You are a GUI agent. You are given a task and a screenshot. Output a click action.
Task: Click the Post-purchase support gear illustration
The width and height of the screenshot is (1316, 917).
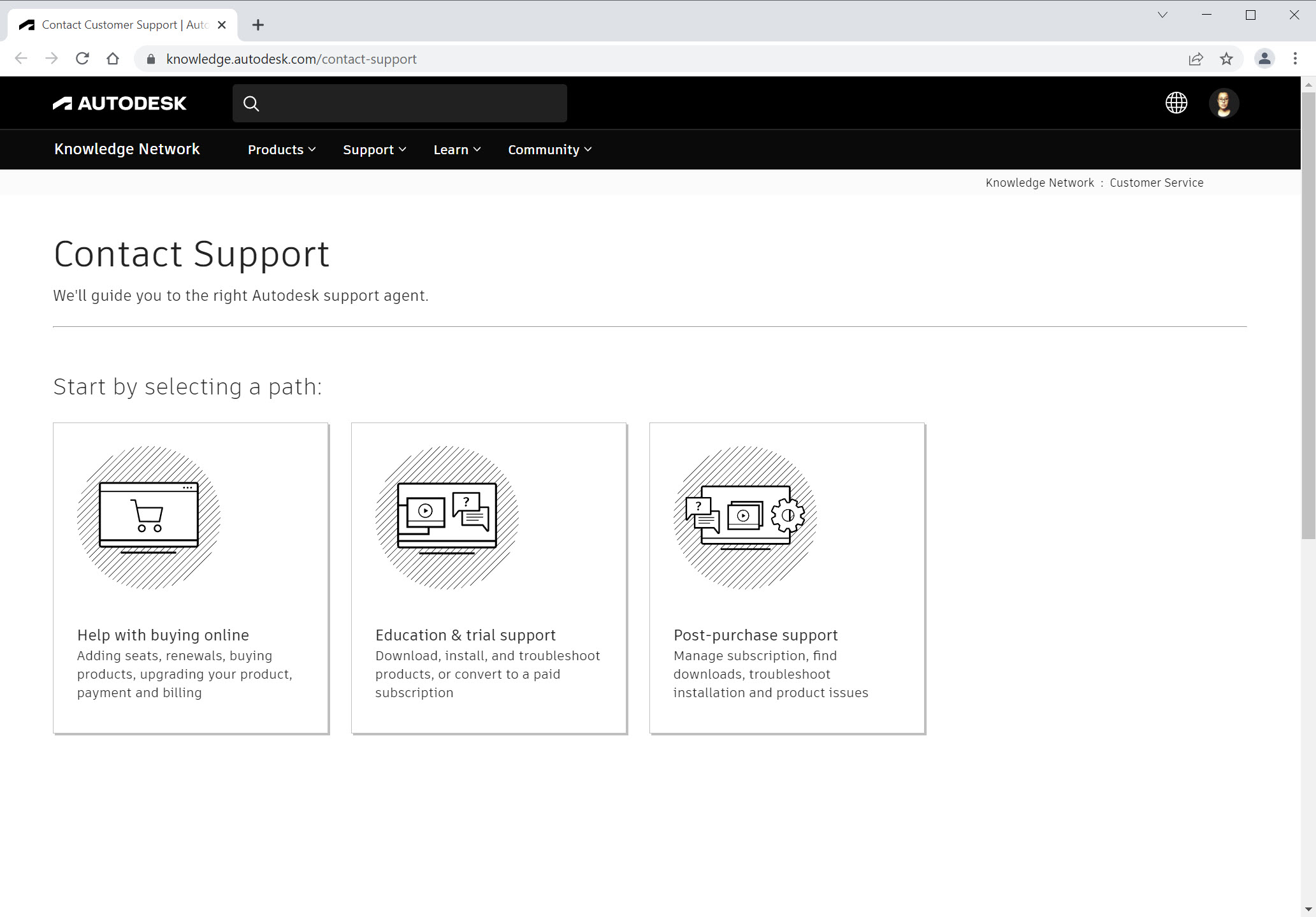tap(745, 517)
